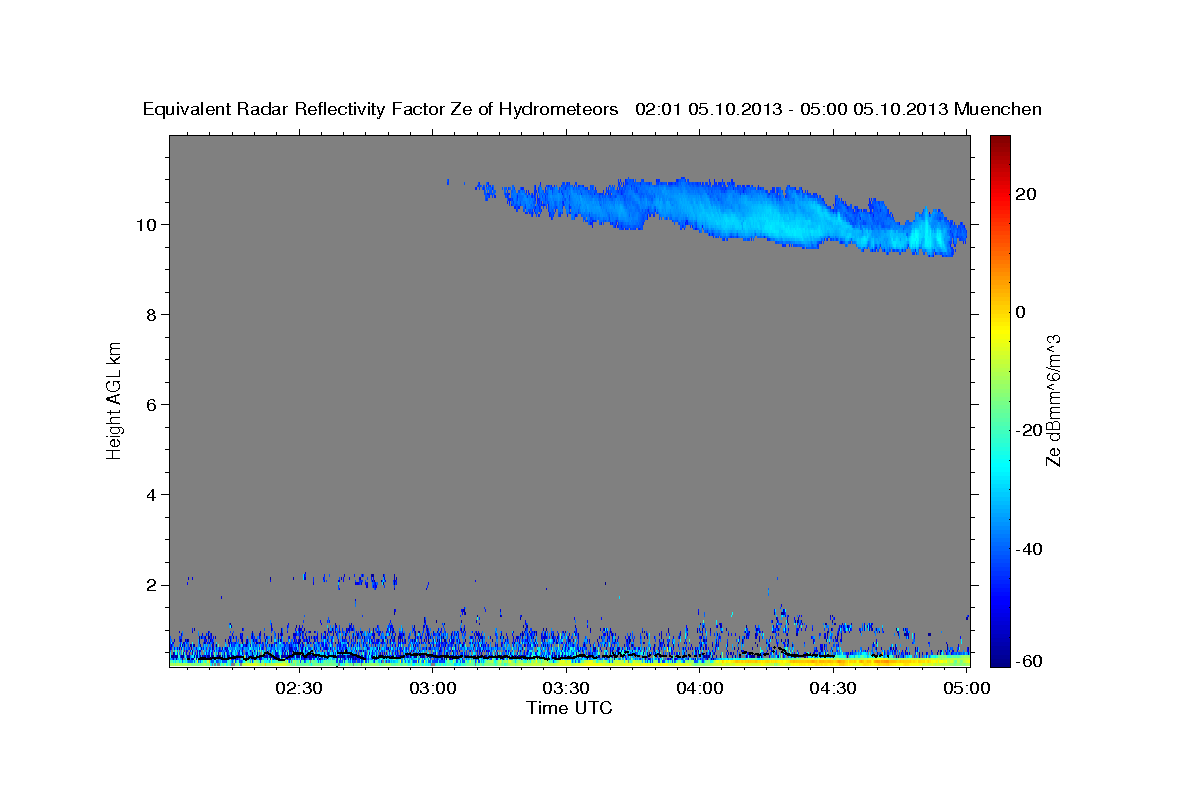Click the 04:00 time tick label

coord(700,688)
